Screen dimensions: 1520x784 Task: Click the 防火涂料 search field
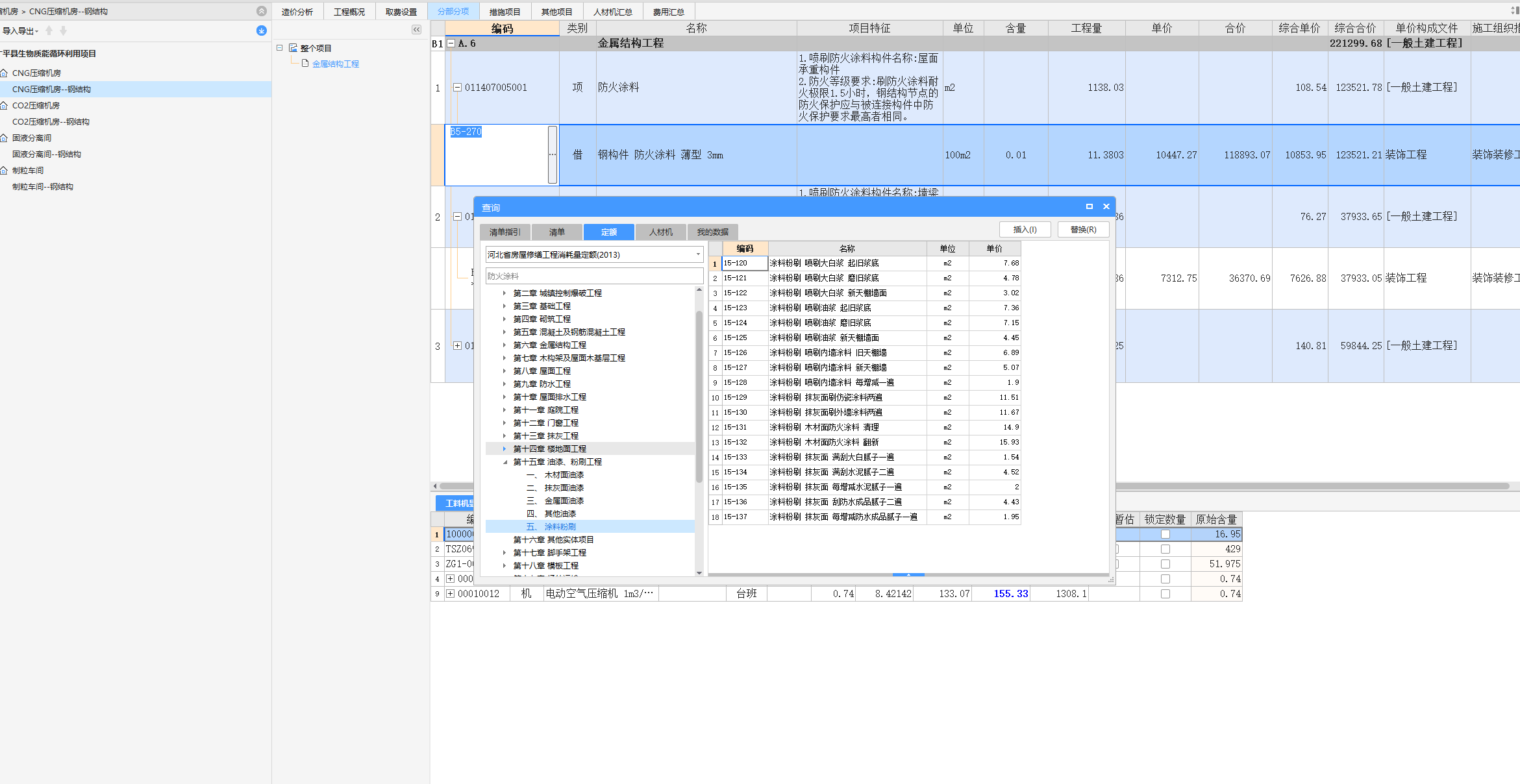click(x=594, y=276)
